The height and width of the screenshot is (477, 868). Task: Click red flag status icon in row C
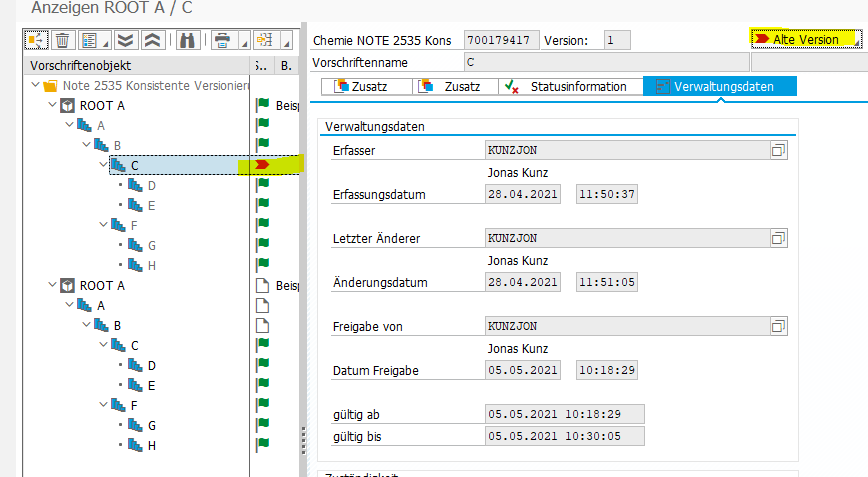pyautogui.click(x=262, y=165)
